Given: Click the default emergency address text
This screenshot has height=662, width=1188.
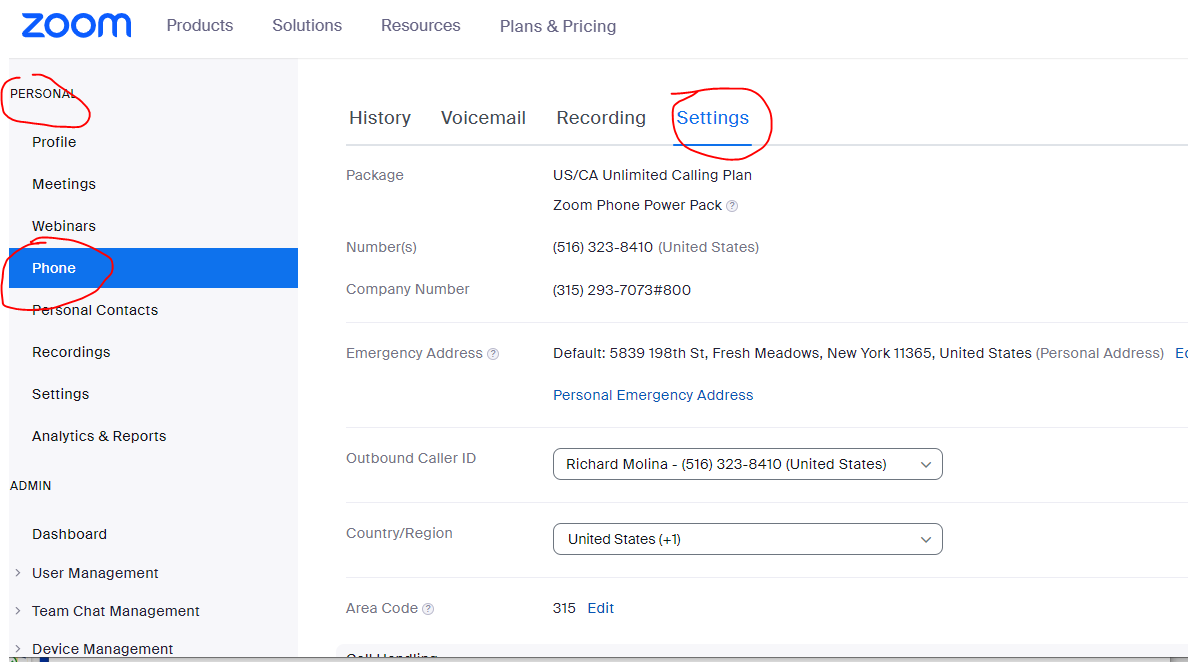Looking at the screenshot, I should (x=793, y=353).
